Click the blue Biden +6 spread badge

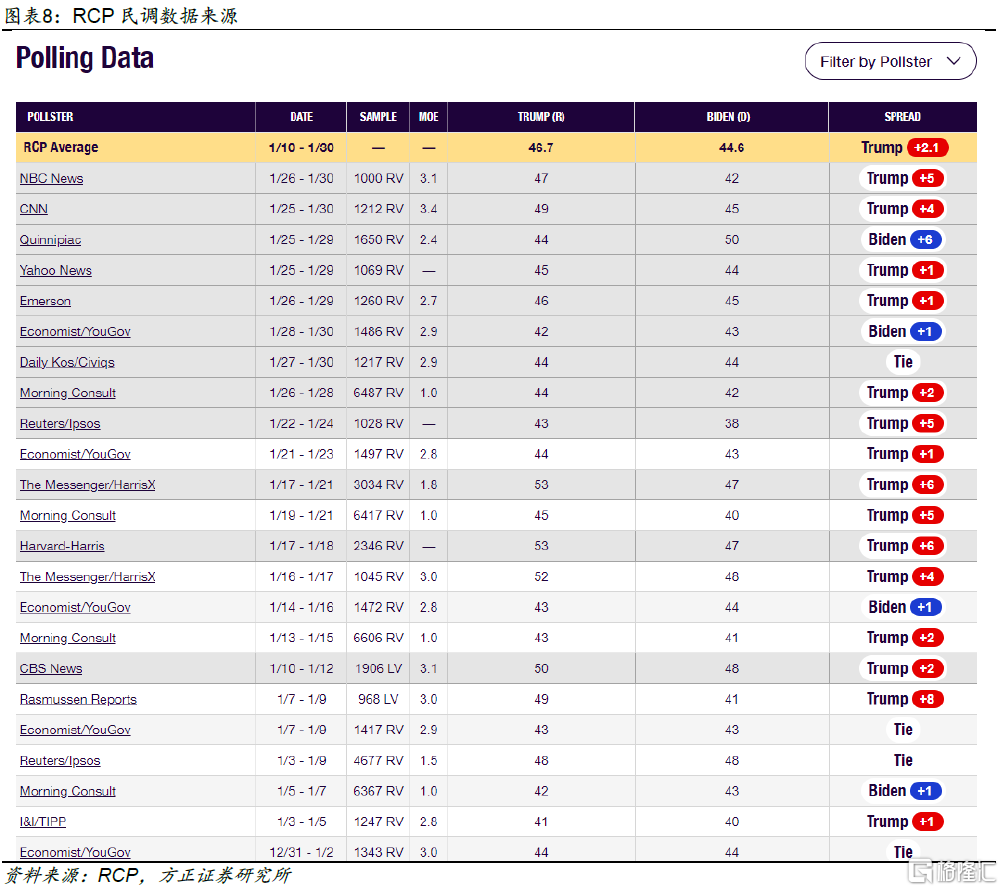click(x=925, y=240)
